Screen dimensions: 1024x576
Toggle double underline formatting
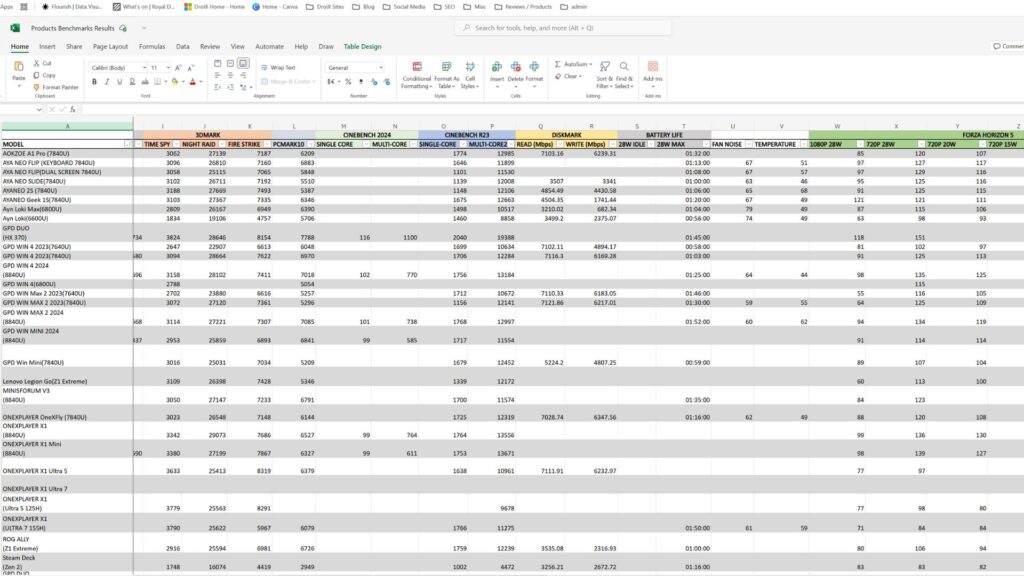tap(132, 82)
